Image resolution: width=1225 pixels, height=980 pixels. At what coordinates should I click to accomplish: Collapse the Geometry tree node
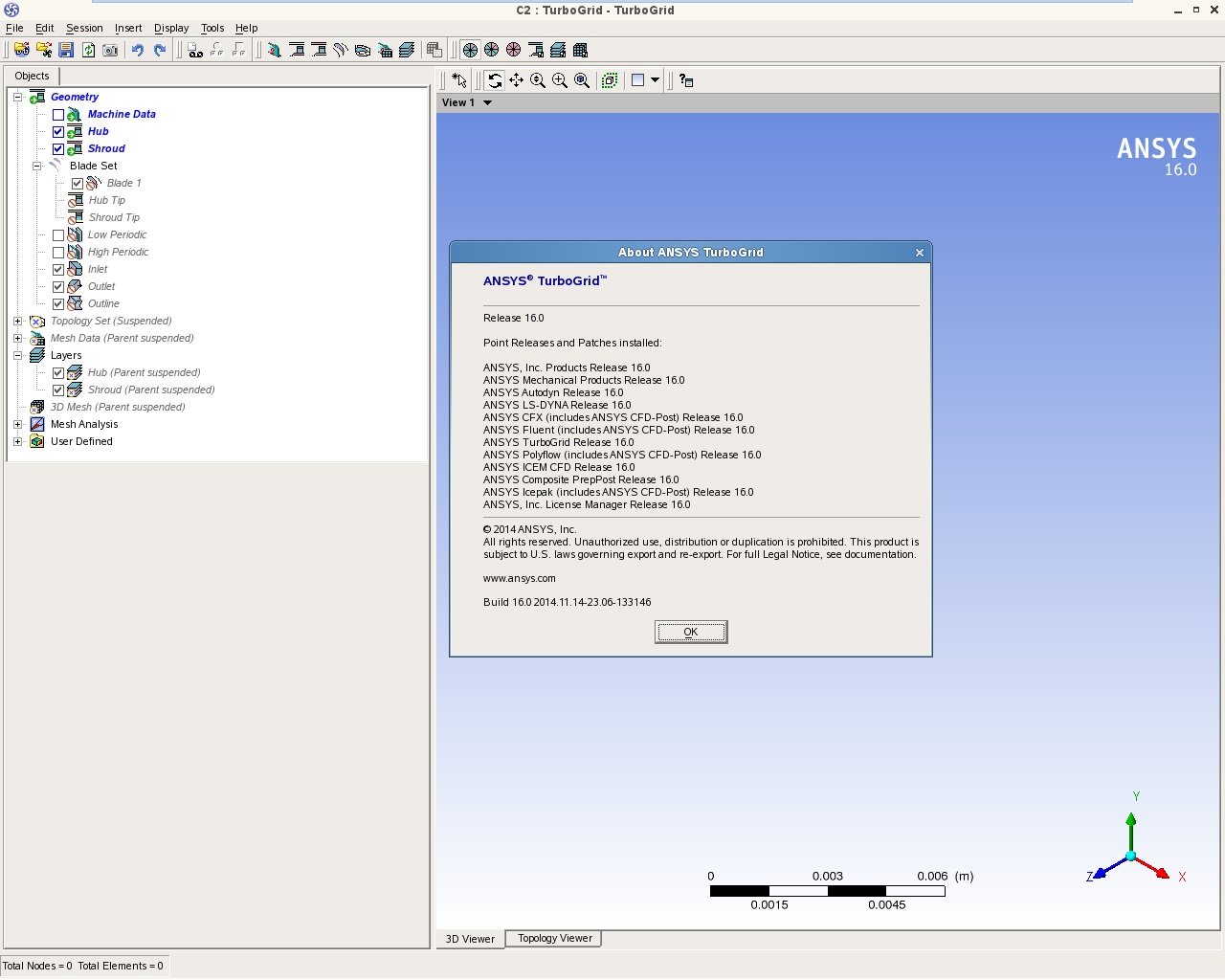(17, 97)
